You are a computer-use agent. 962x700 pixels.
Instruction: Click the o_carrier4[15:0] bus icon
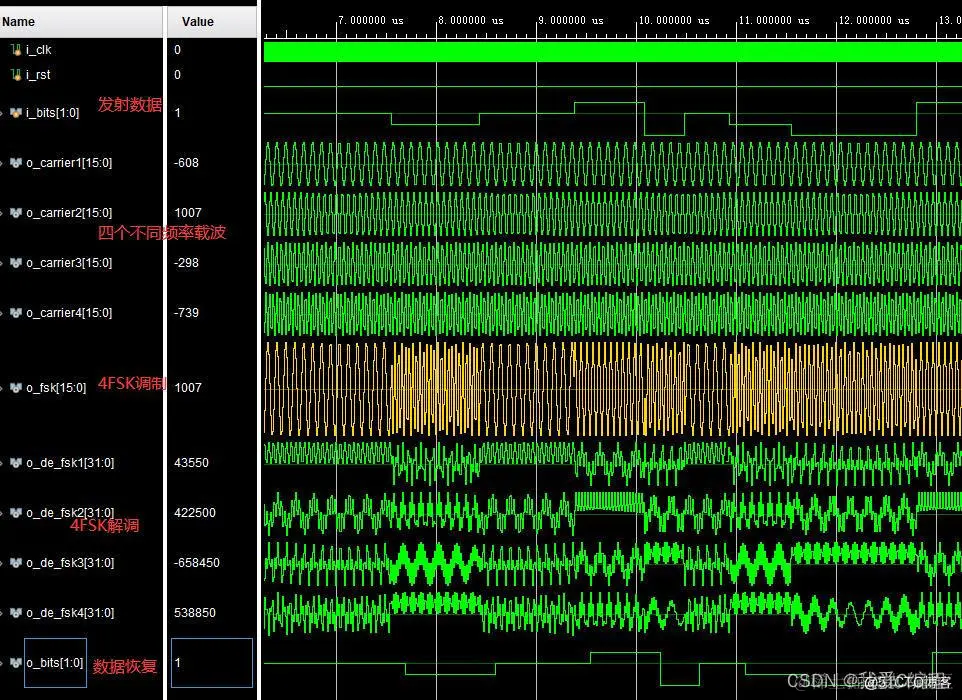point(16,313)
